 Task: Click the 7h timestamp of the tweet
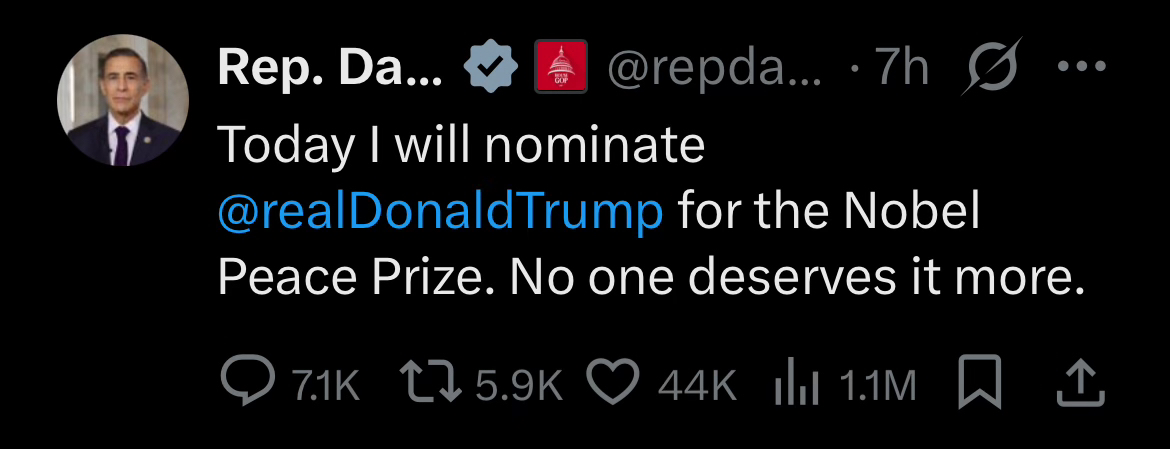(902, 69)
